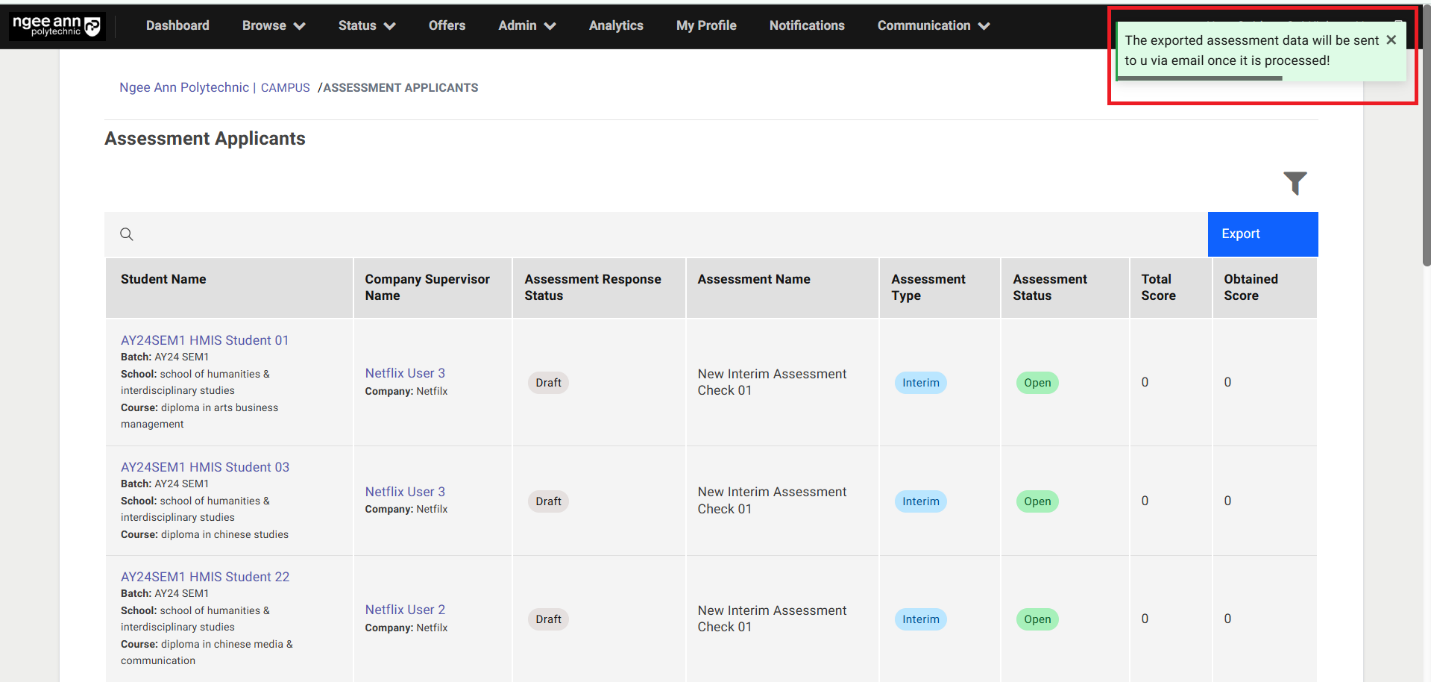Open the Analytics page
Screen dimensions: 1431x682
tap(616, 26)
